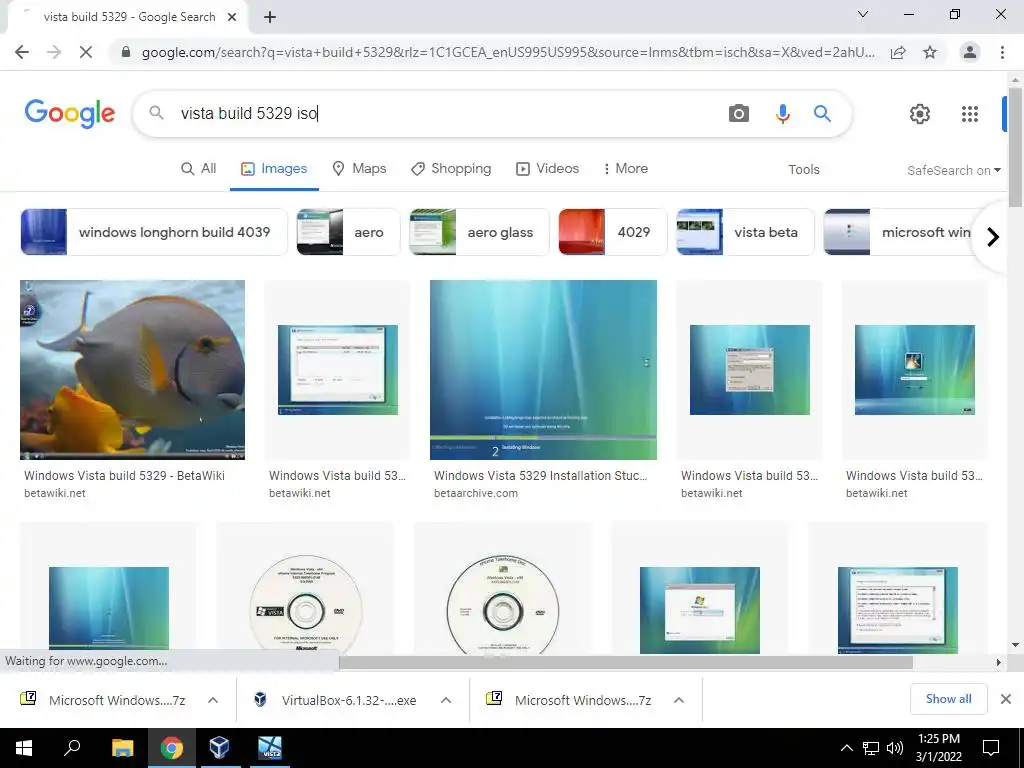Click the Google logo
This screenshot has width=1024, height=768.
click(x=70, y=113)
